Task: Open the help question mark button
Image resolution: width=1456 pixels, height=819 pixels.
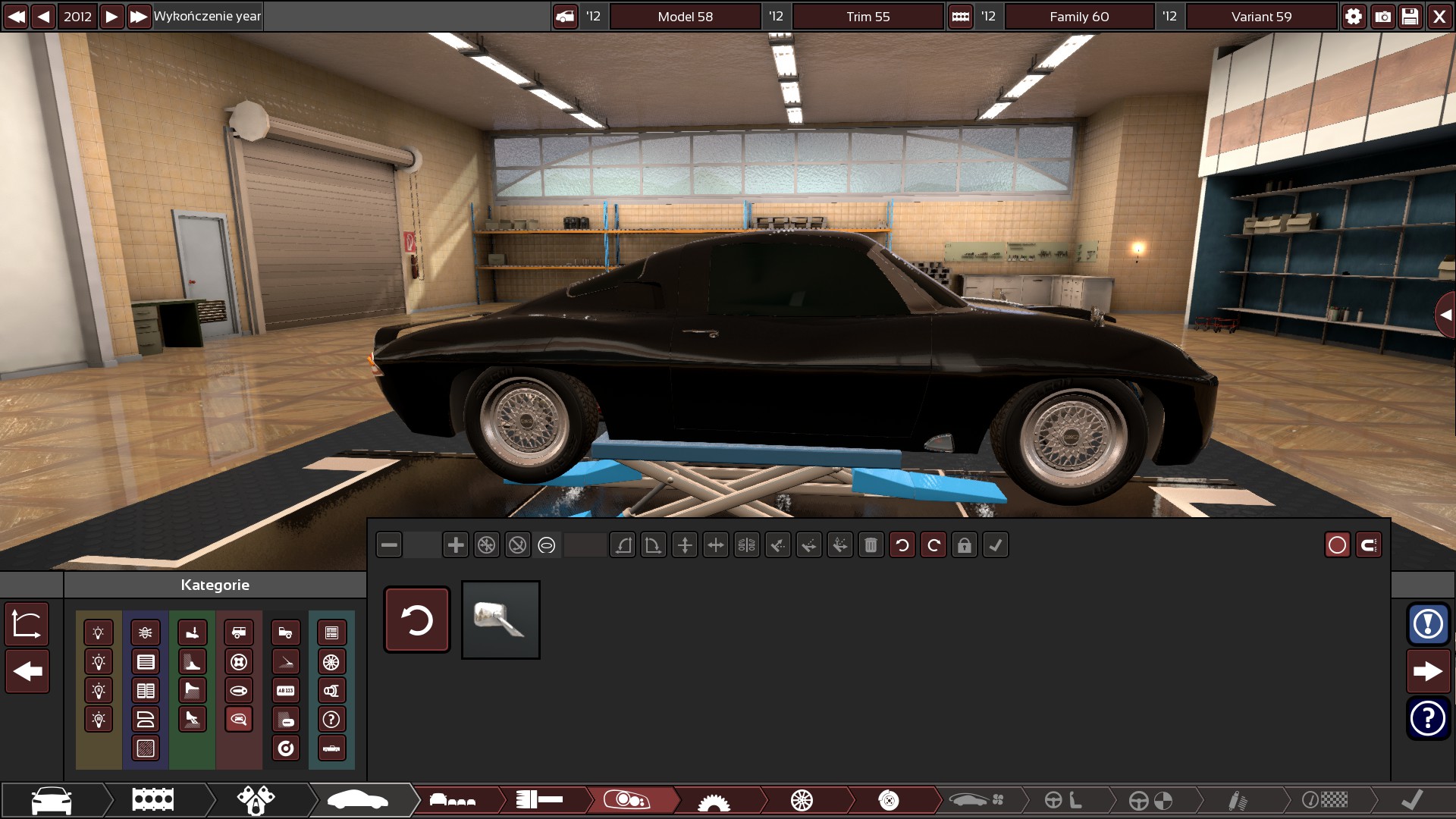Action: coord(1428,718)
